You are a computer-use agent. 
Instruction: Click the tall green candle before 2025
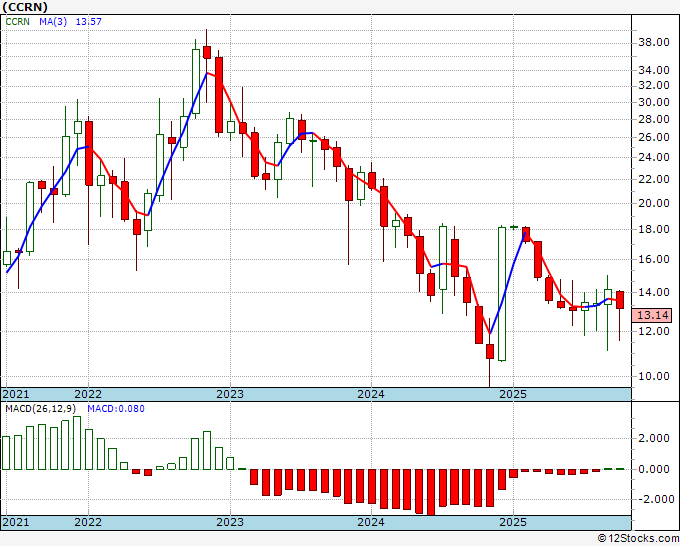tap(502, 294)
